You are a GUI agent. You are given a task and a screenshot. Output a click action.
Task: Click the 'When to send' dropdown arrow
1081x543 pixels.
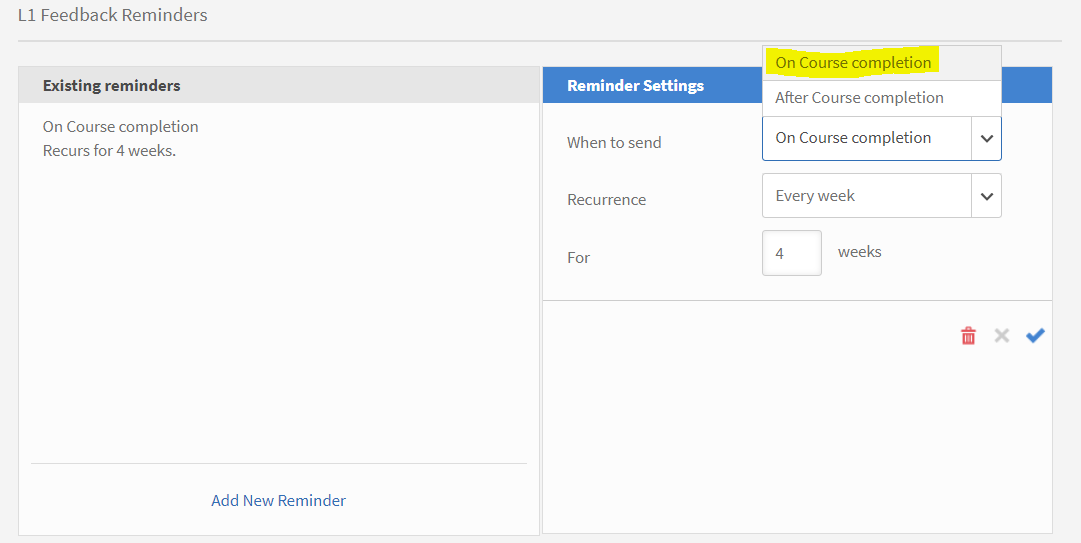pyautogui.click(x=986, y=139)
